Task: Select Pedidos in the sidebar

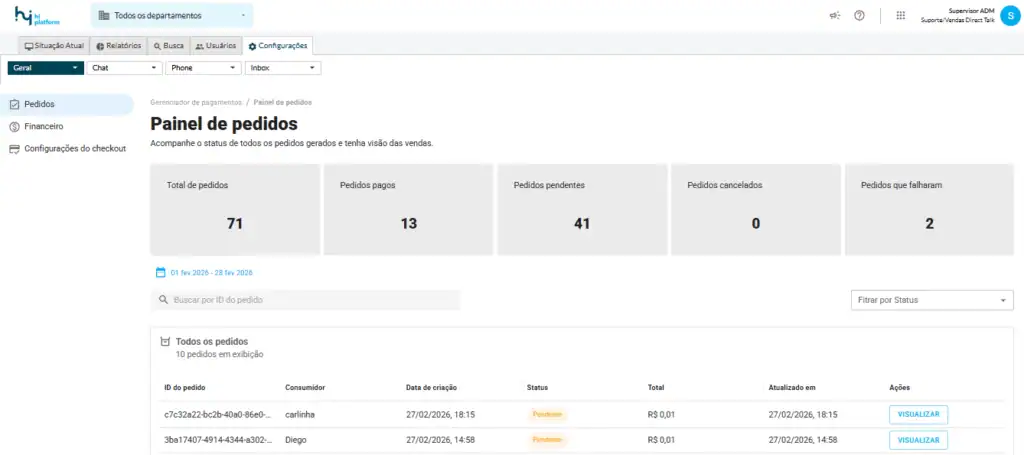Action: [x=39, y=104]
